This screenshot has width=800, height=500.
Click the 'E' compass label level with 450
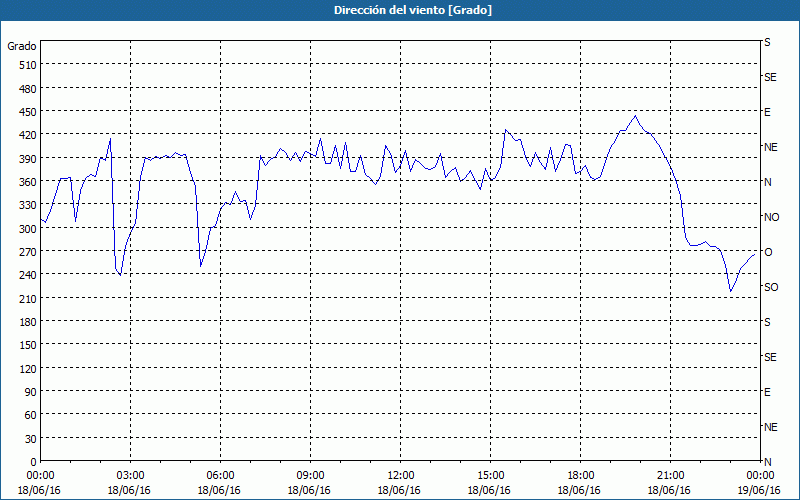click(x=767, y=112)
